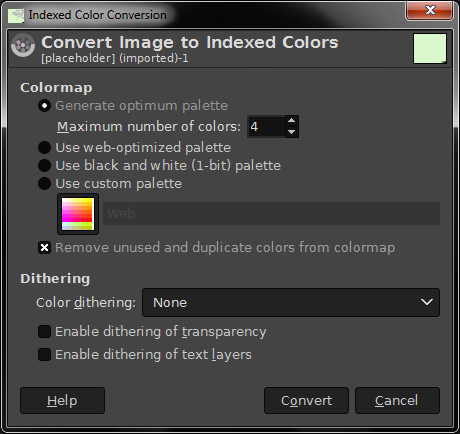Viewport: 460px width, 434px height.
Task: Click the GIMP window icon in title bar
Action: pyautogui.click(x=16, y=15)
